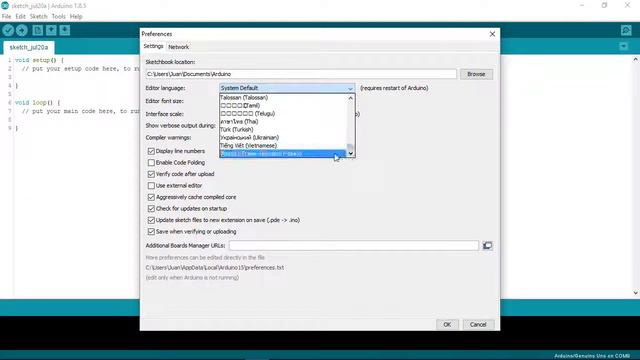Select Talossan in the language list

coord(283,98)
